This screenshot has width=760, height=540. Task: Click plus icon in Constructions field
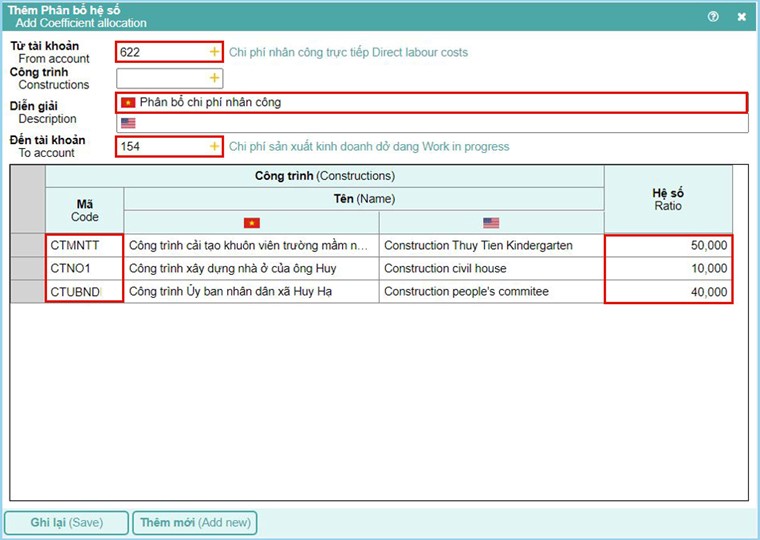coord(213,78)
